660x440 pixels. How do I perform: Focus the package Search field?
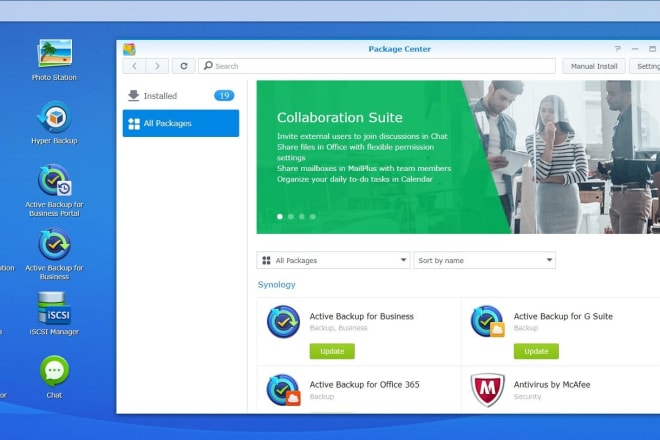point(377,66)
